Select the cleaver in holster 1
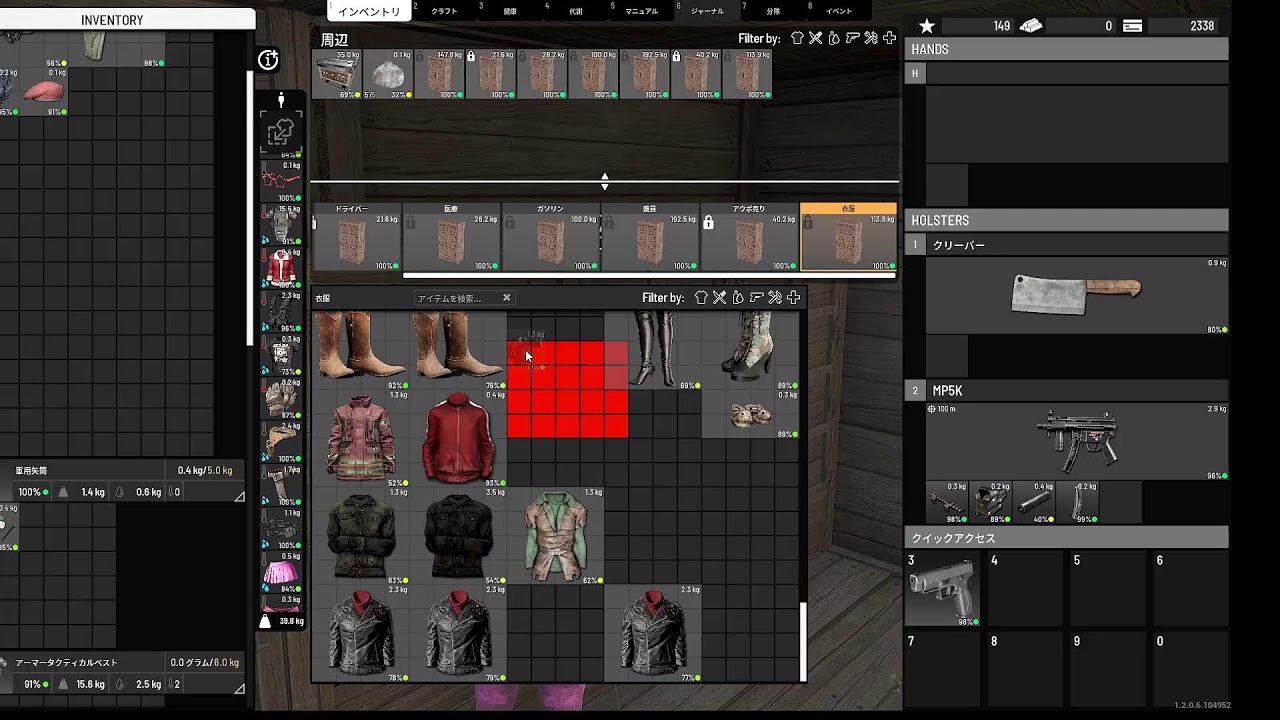Screen dimensions: 1280x720 click(x=1076, y=294)
